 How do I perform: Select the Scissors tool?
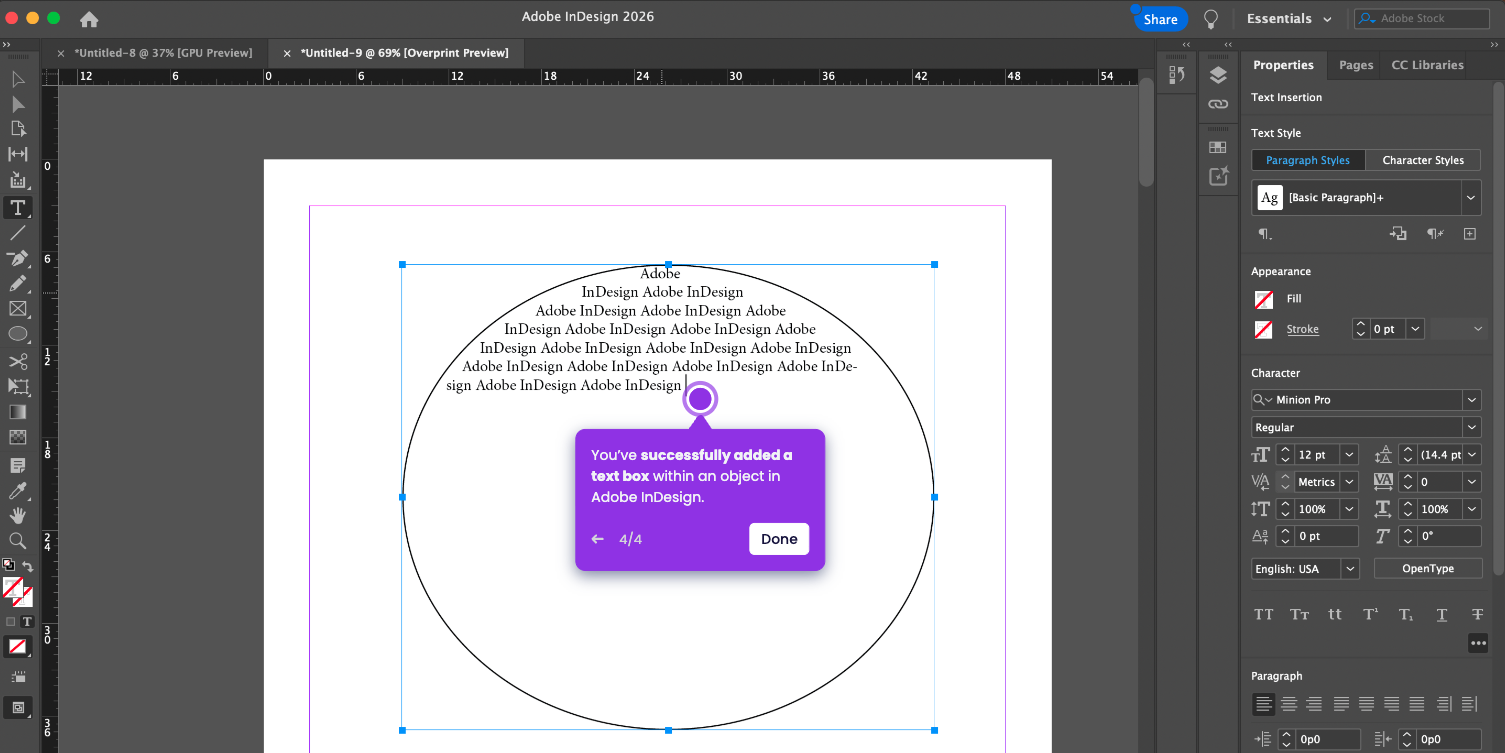point(18,361)
